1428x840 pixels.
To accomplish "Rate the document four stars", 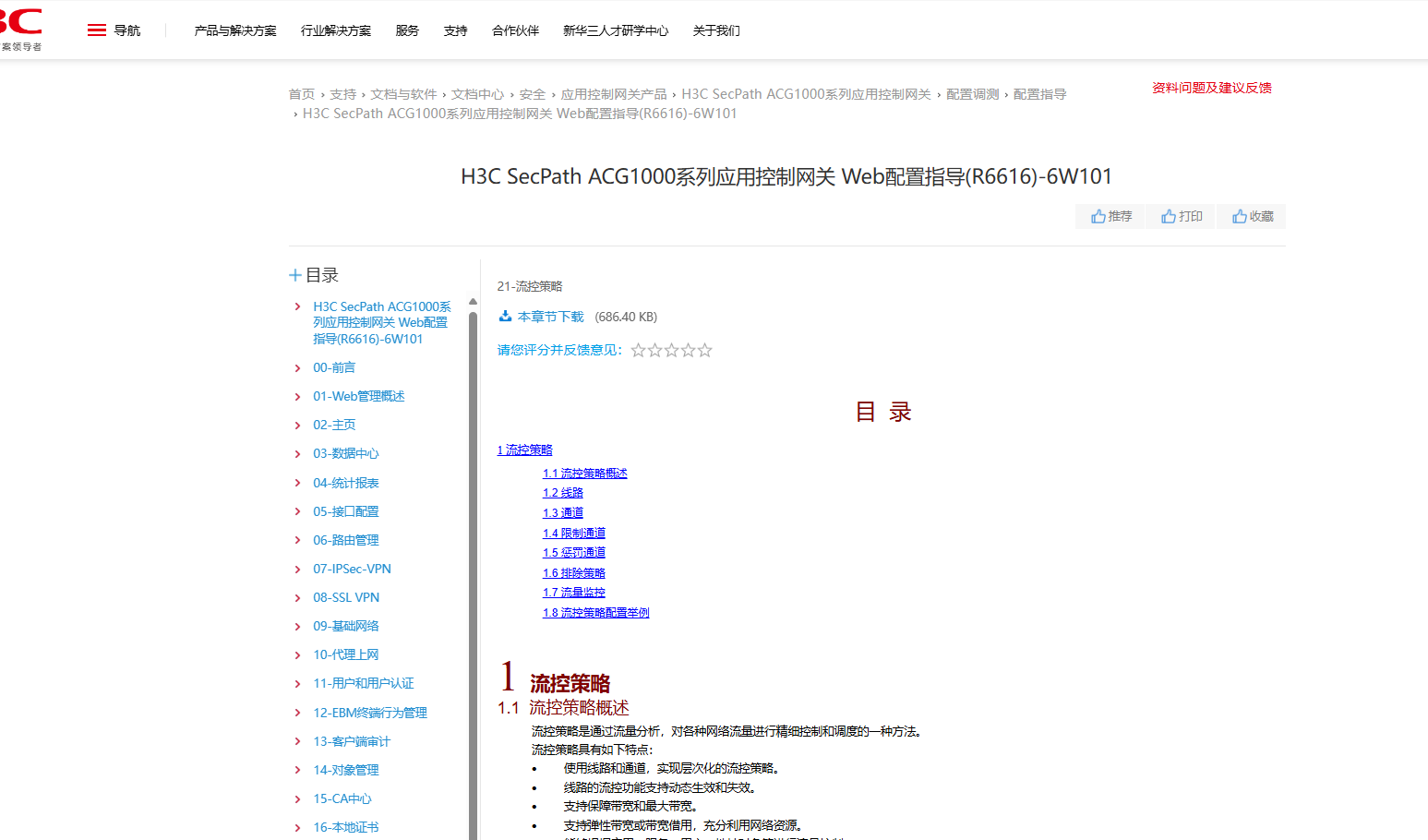I will click(689, 350).
